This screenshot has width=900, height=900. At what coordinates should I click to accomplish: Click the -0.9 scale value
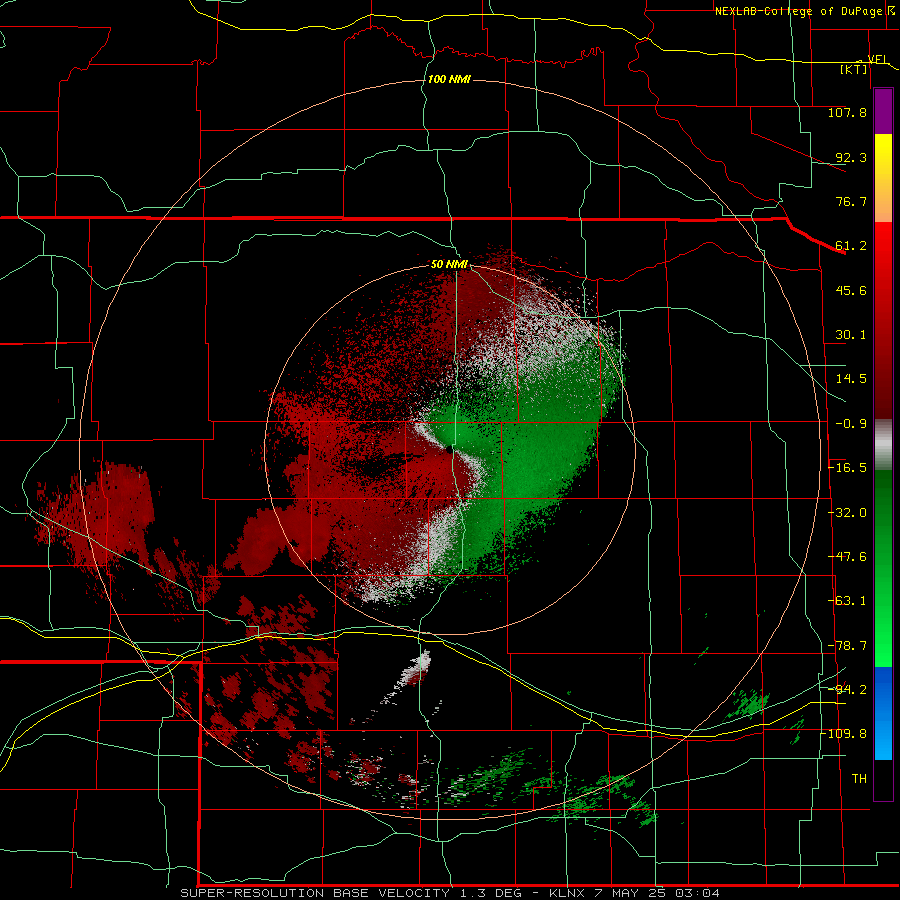tap(851, 424)
